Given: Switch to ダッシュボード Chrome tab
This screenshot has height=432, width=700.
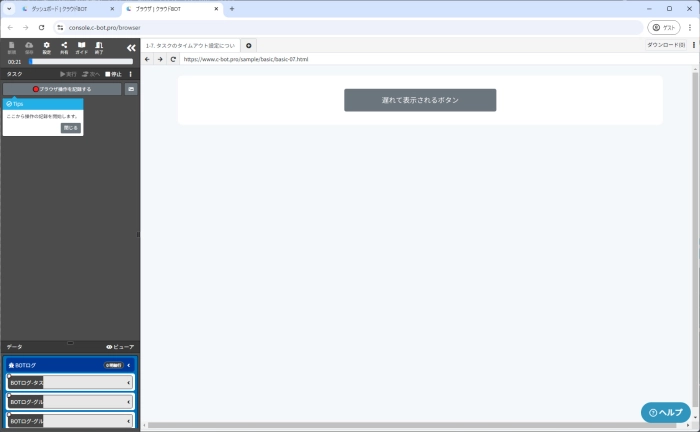Looking at the screenshot, I should coord(65,8).
